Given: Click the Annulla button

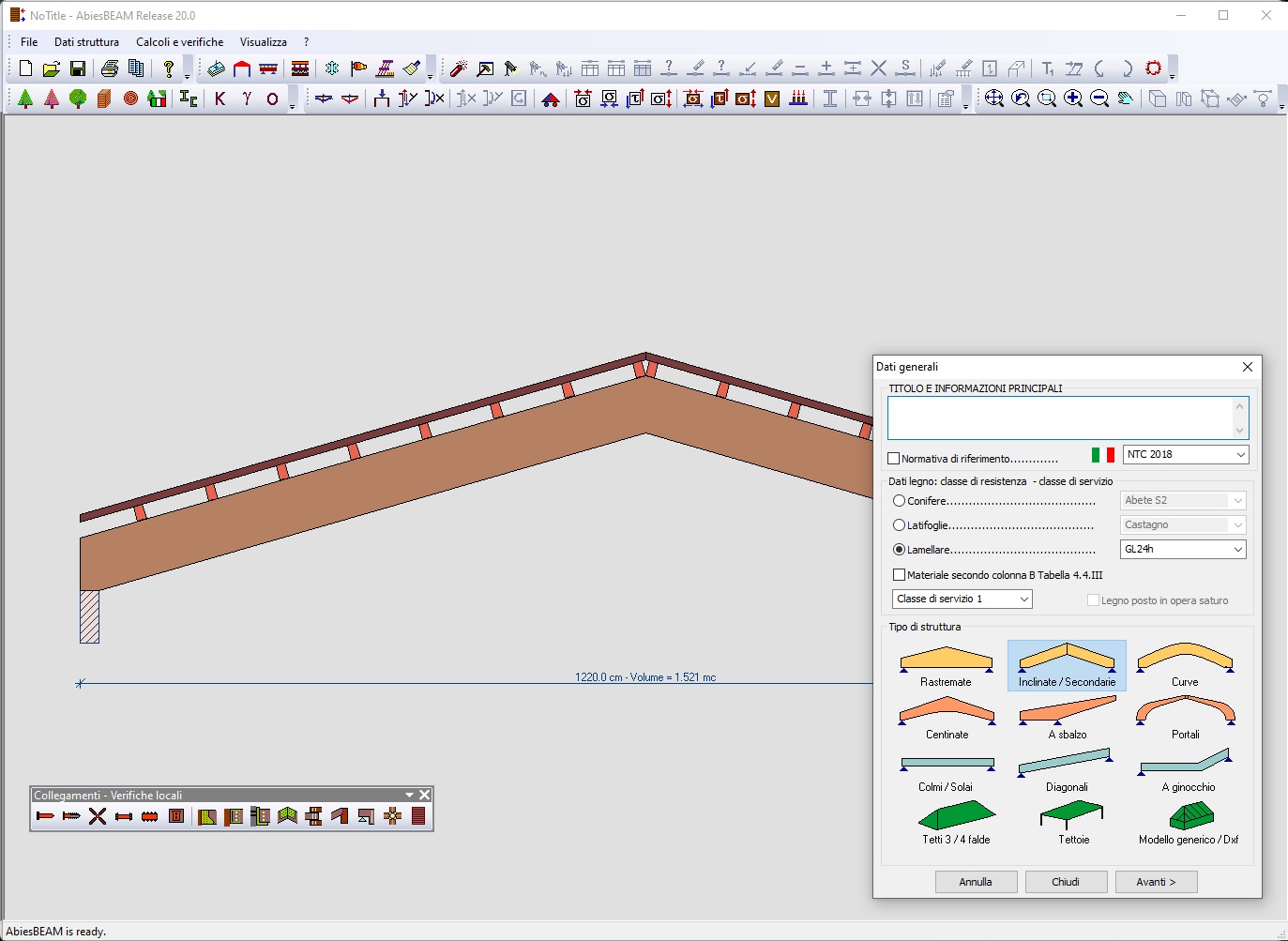Looking at the screenshot, I should [x=976, y=882].
